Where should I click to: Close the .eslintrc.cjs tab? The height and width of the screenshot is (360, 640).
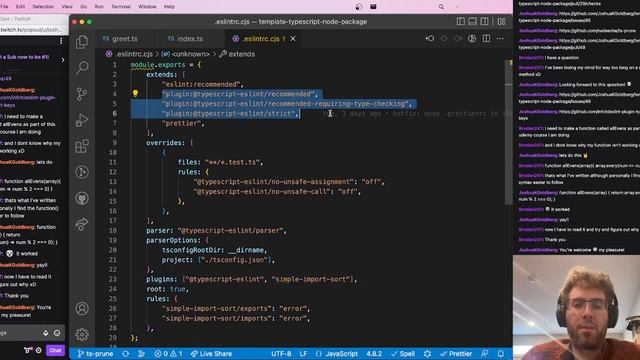coord(293,39)
